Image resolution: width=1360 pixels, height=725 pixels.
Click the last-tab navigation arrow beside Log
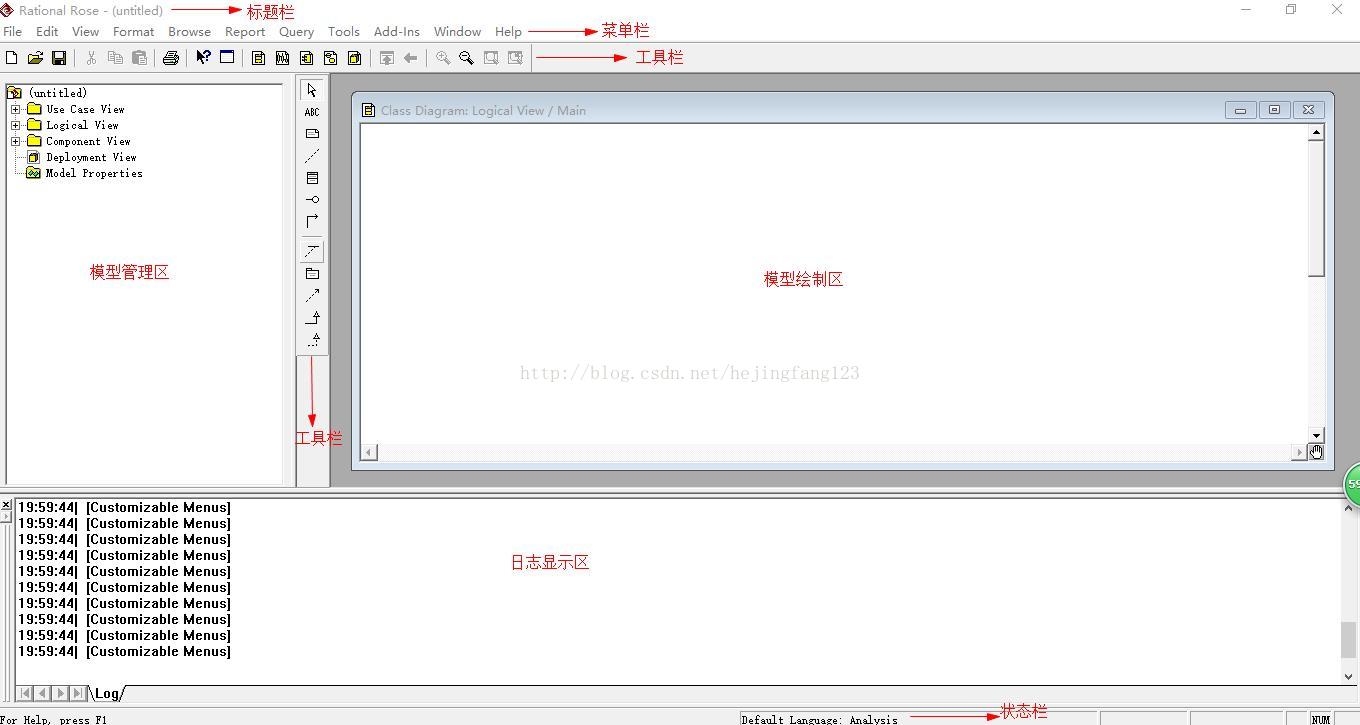(x=78, y=693)
